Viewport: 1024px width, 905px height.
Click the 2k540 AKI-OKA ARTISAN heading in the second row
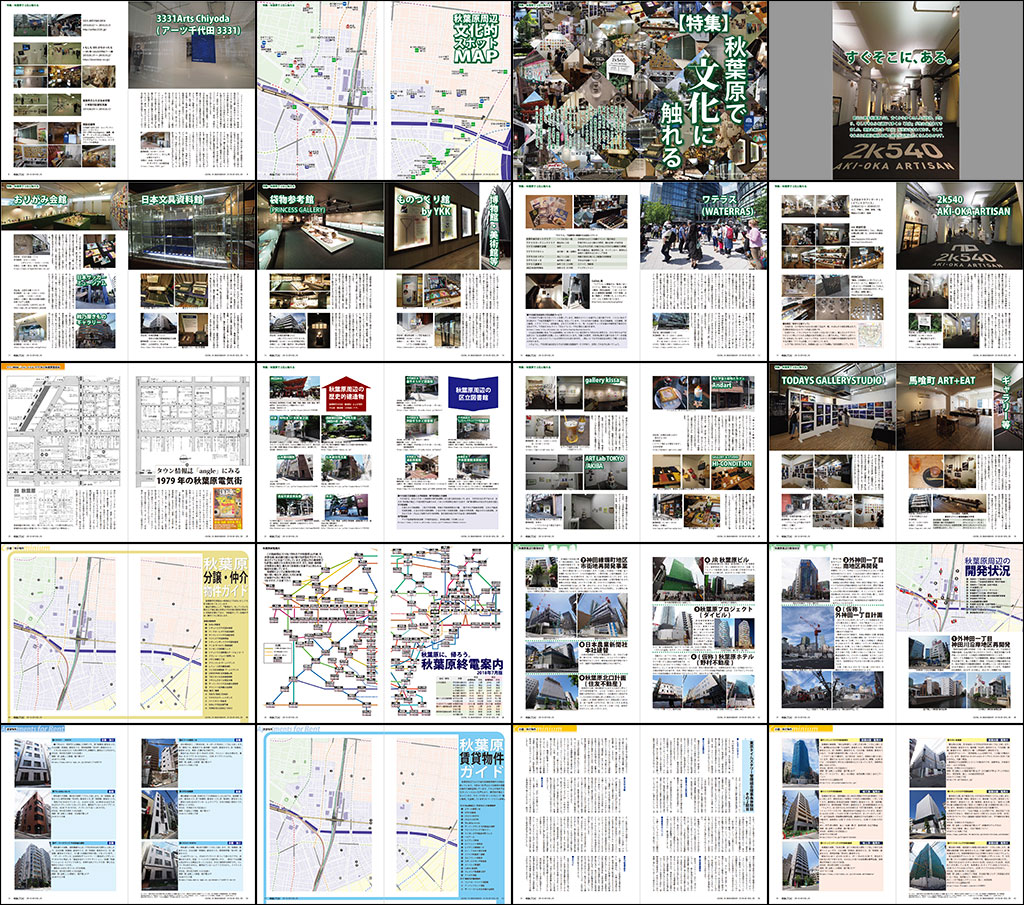point(973,205)
